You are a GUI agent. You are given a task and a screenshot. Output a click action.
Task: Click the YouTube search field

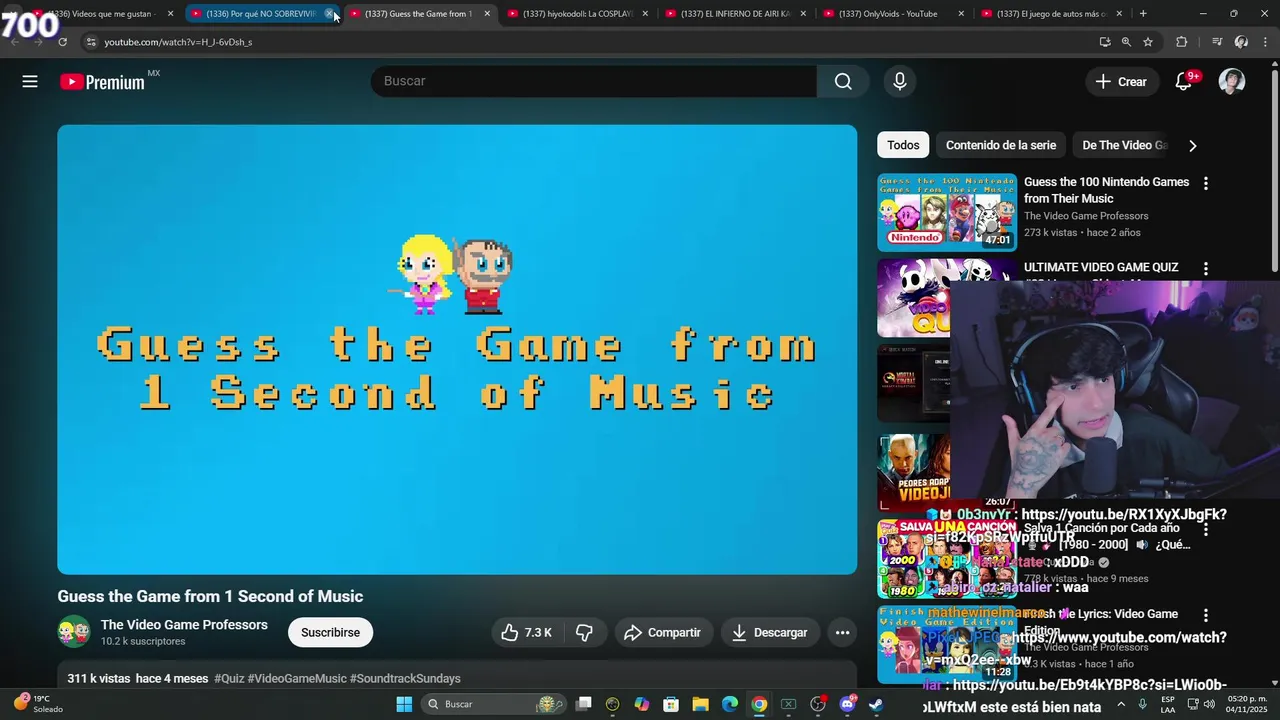594,81
